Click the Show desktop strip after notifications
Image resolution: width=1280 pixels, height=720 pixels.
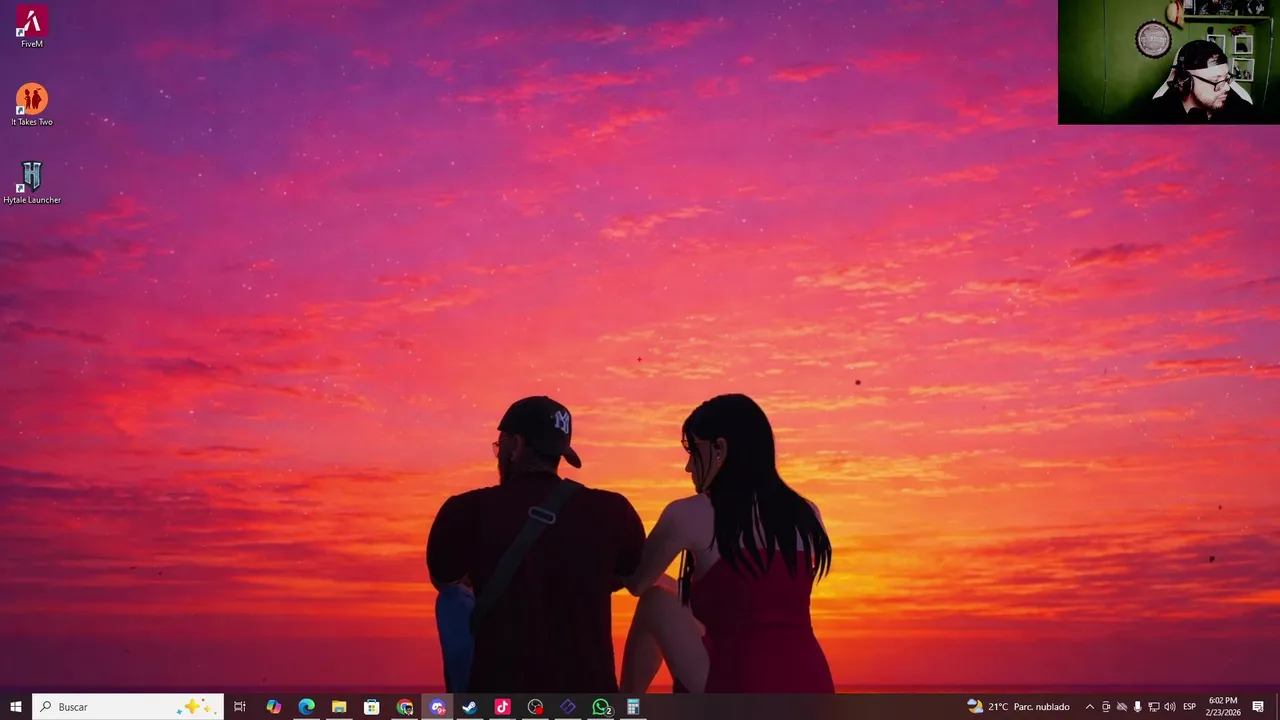point(1277,707)
